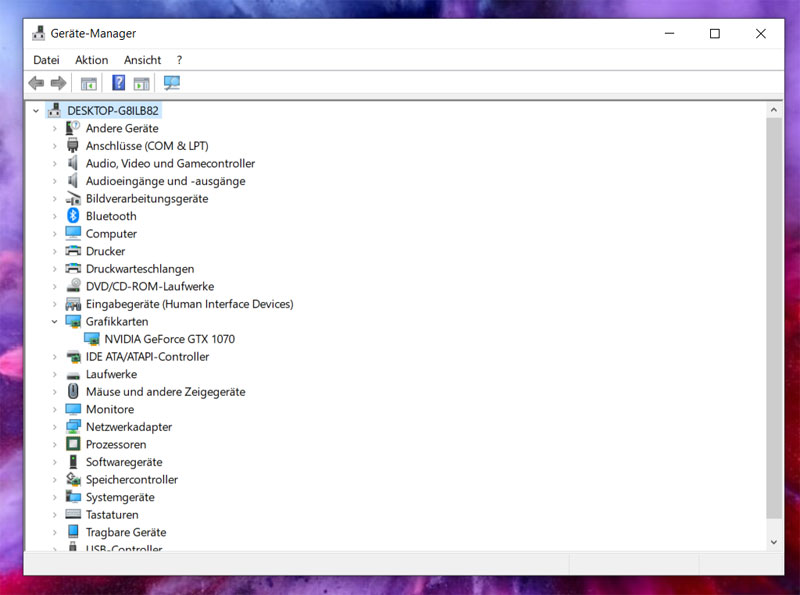
Task: Expand the Laufwerke category
Action: tap(54, 374)
